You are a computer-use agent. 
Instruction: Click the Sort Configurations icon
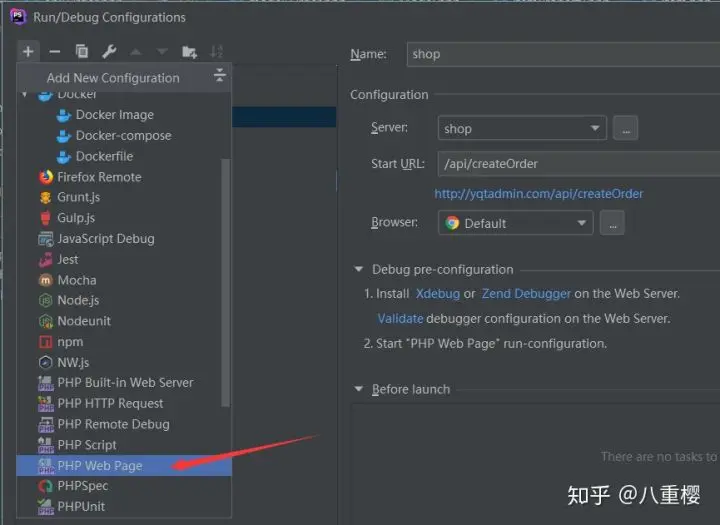pyautogui.click(x=216, y=52)
